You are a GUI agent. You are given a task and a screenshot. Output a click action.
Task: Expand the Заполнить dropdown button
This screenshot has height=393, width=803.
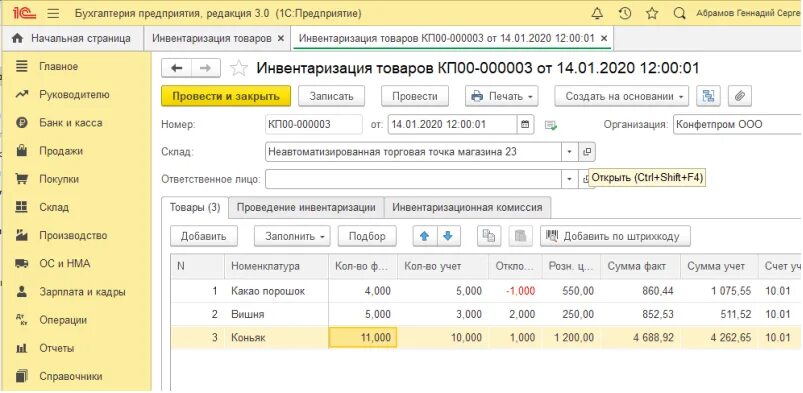click(292, 236)
